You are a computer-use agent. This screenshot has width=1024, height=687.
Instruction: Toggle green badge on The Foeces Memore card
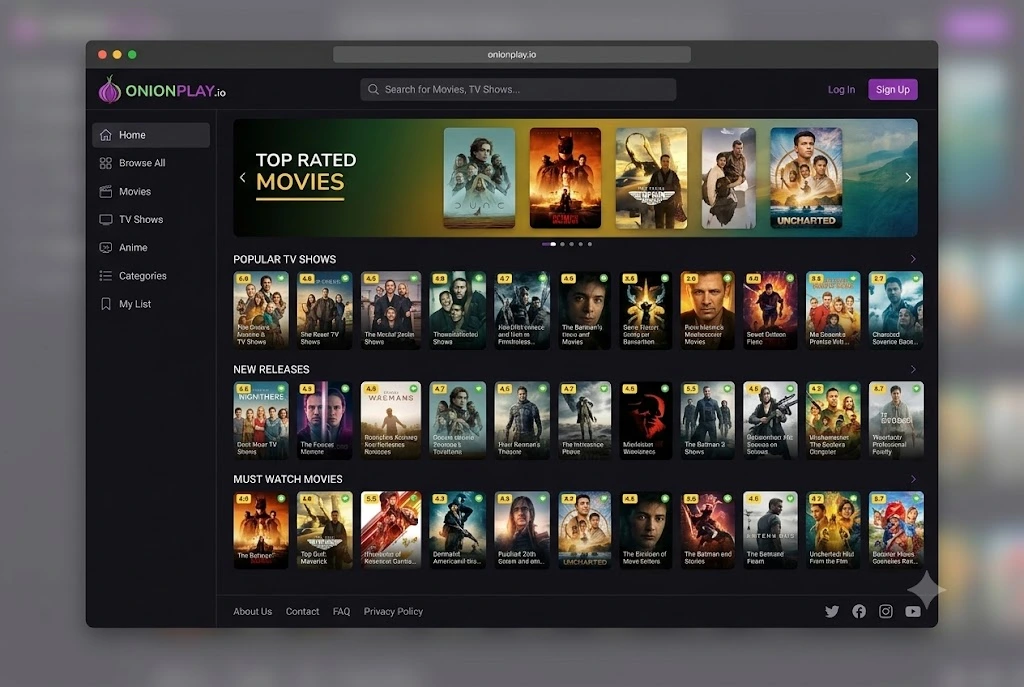click(345, 389)
